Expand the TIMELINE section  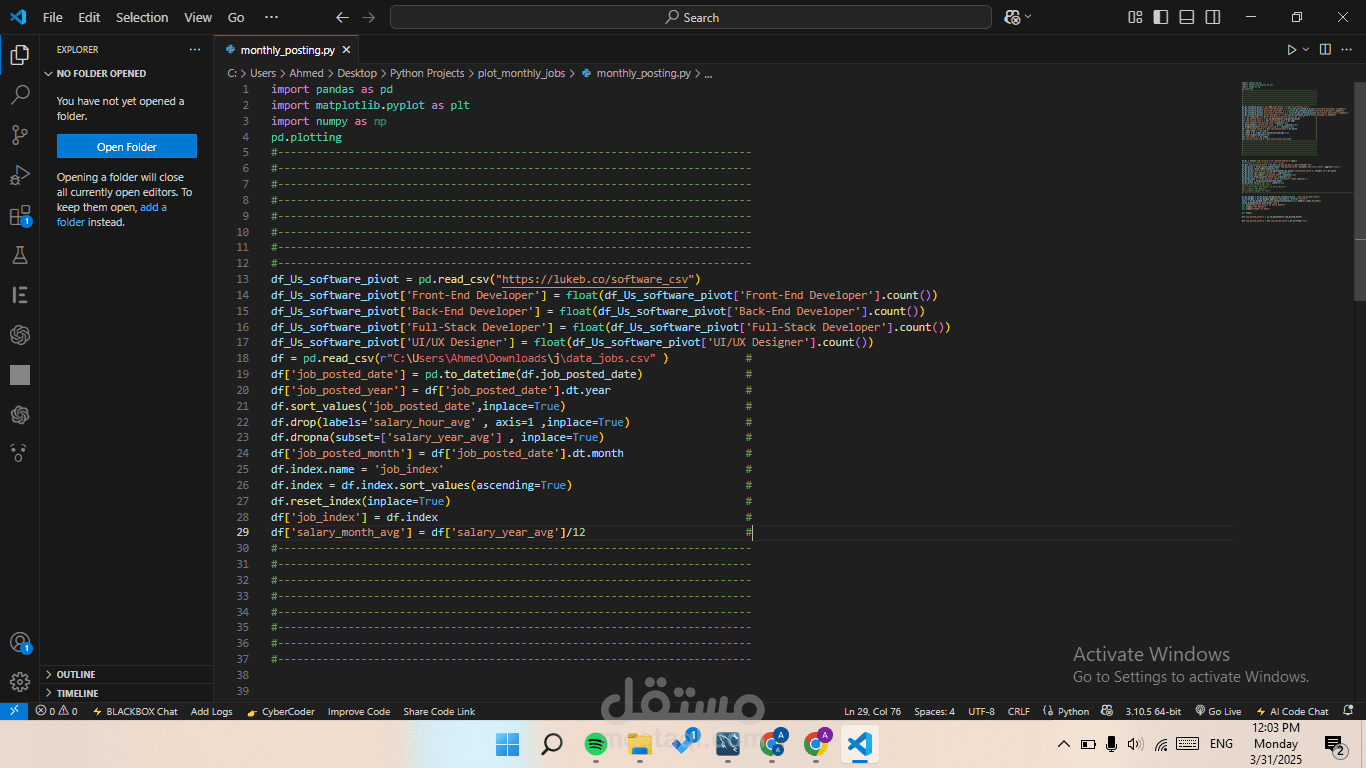coord(77,693)
